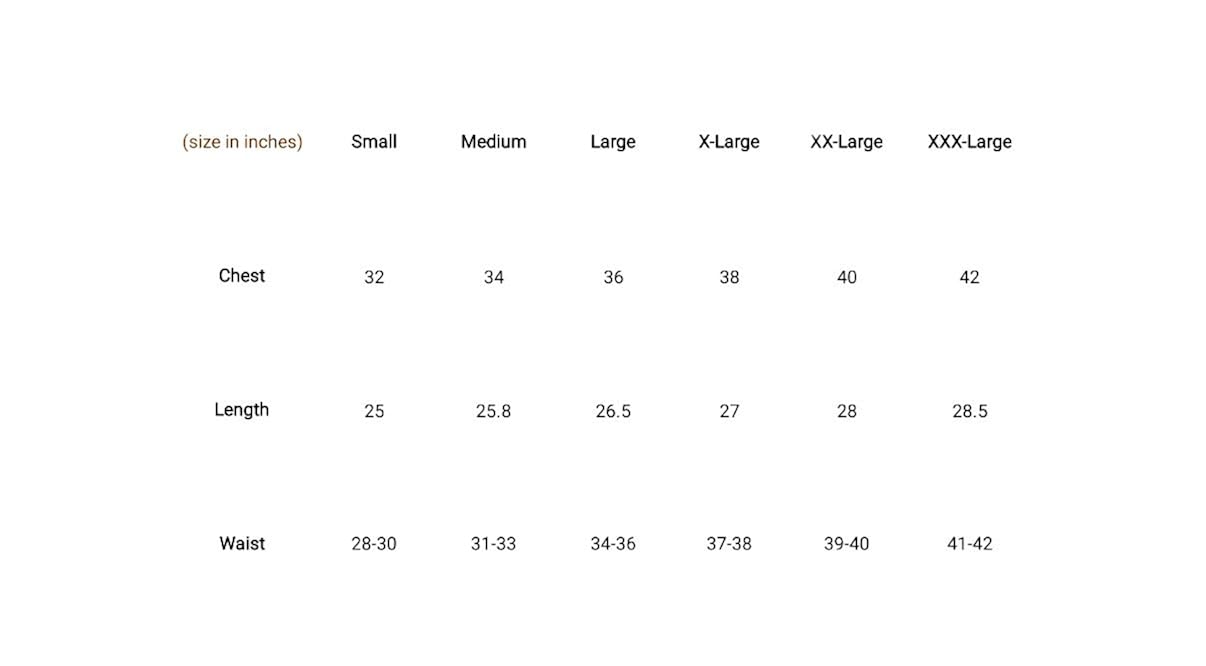Select the Small column header
This screenshot has width=1206, height=666.
[x=374, y=142]
